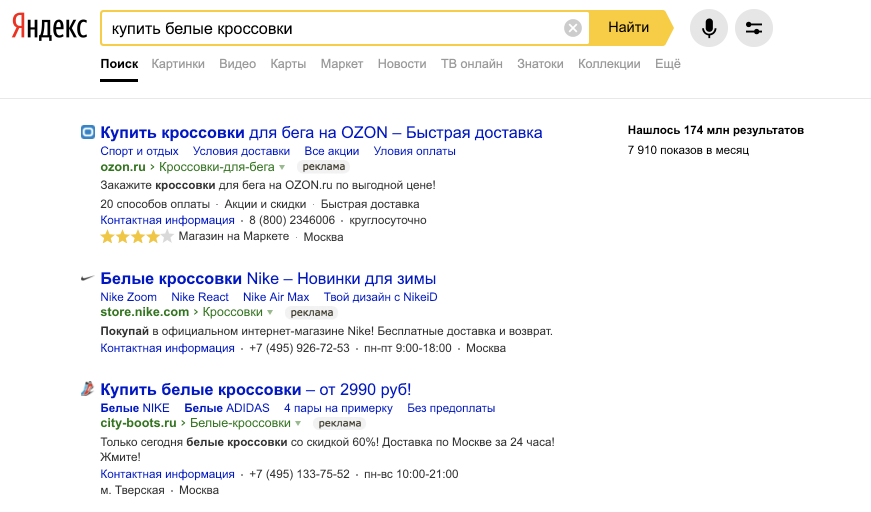Follow the Nike Air Max sitelink
This screenshot has width=871, height=512.
tap(276, 297)
